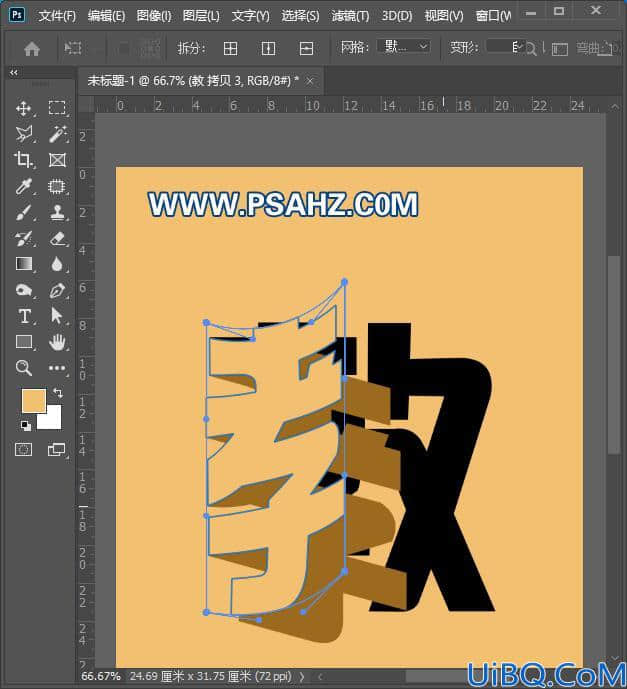Select the Zoom tool
This screenshot has width=627, height=689.
click(x=24, y=368)
